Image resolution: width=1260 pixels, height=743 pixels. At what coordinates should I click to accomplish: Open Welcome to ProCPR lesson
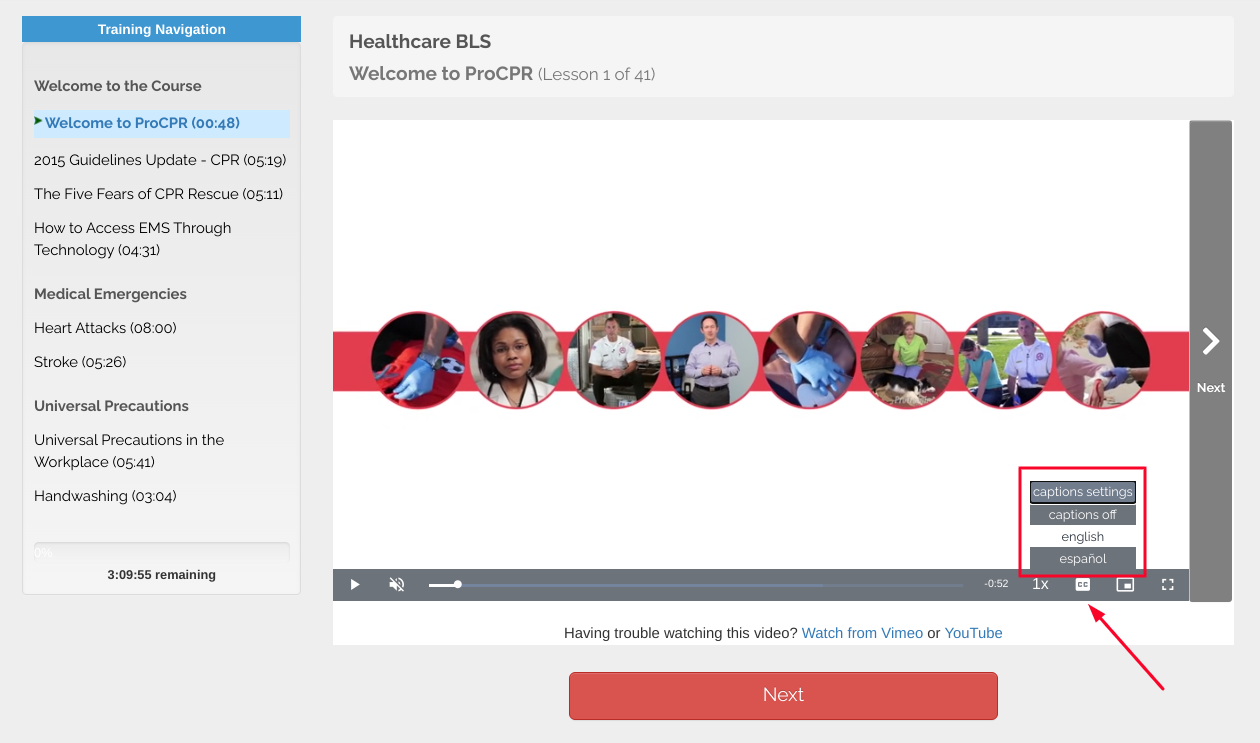pos(142,123)
